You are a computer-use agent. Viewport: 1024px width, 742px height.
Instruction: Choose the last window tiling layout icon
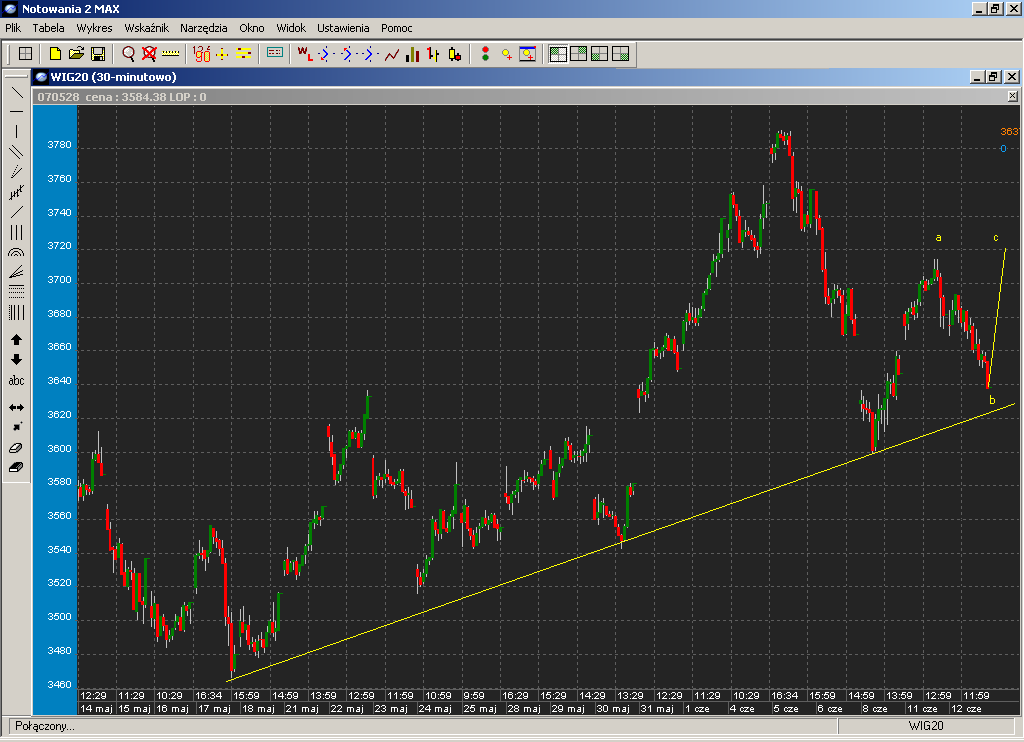tap(620, 54)
